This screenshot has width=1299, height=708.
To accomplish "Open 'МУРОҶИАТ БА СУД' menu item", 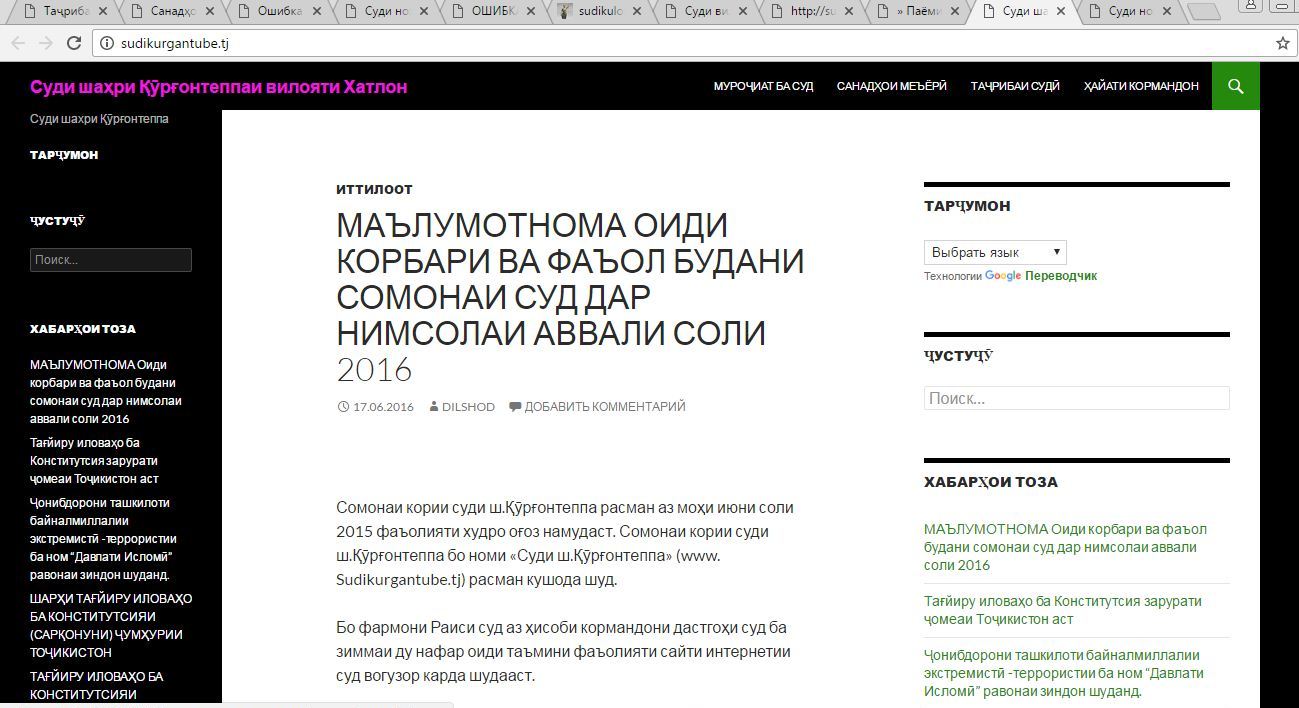I will coord(763,86).
